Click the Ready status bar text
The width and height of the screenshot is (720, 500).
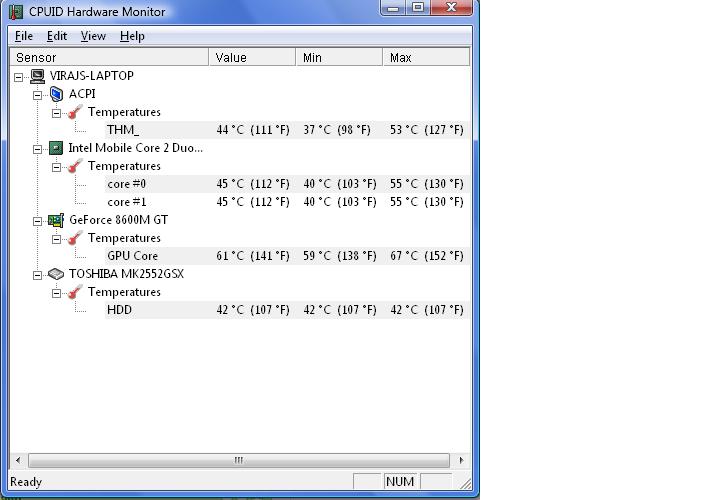coord(26,482)
